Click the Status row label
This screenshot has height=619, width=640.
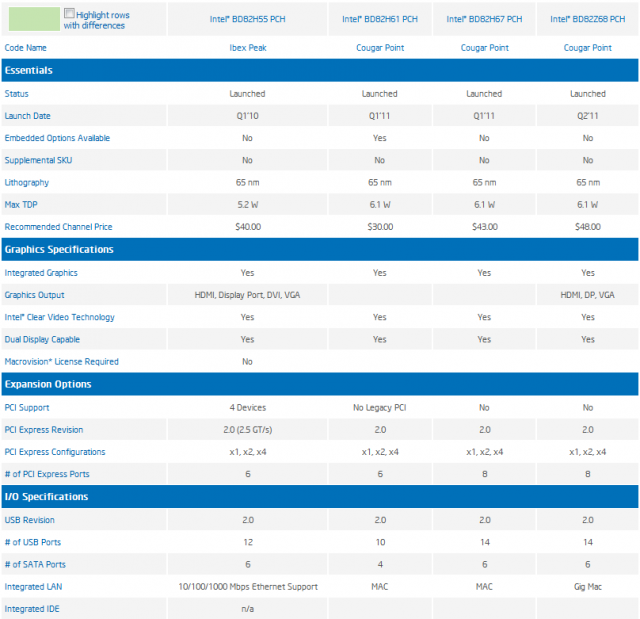[x=16, y=94]
